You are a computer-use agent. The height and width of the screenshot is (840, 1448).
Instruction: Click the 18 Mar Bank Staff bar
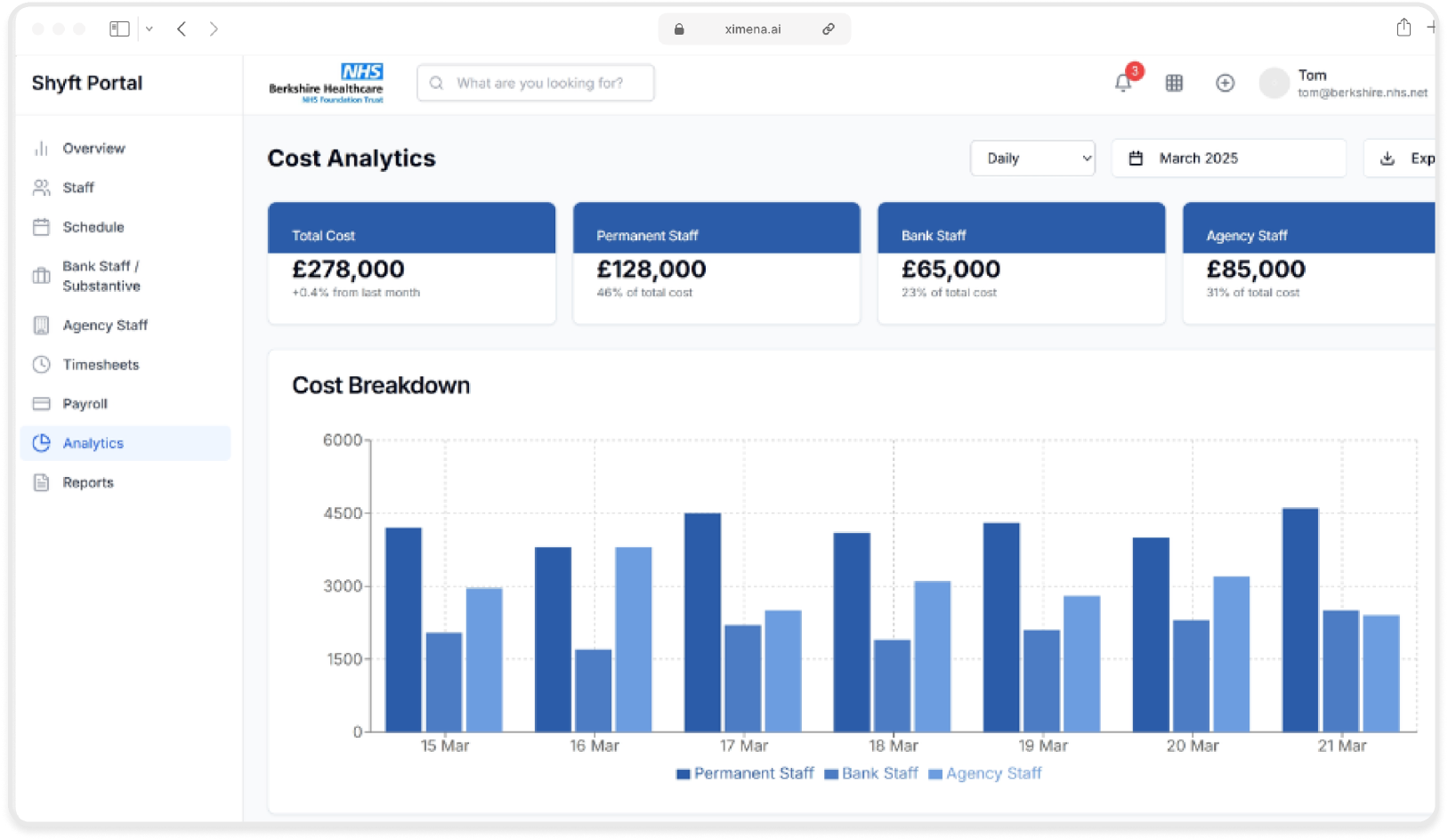tap(892, 686)
